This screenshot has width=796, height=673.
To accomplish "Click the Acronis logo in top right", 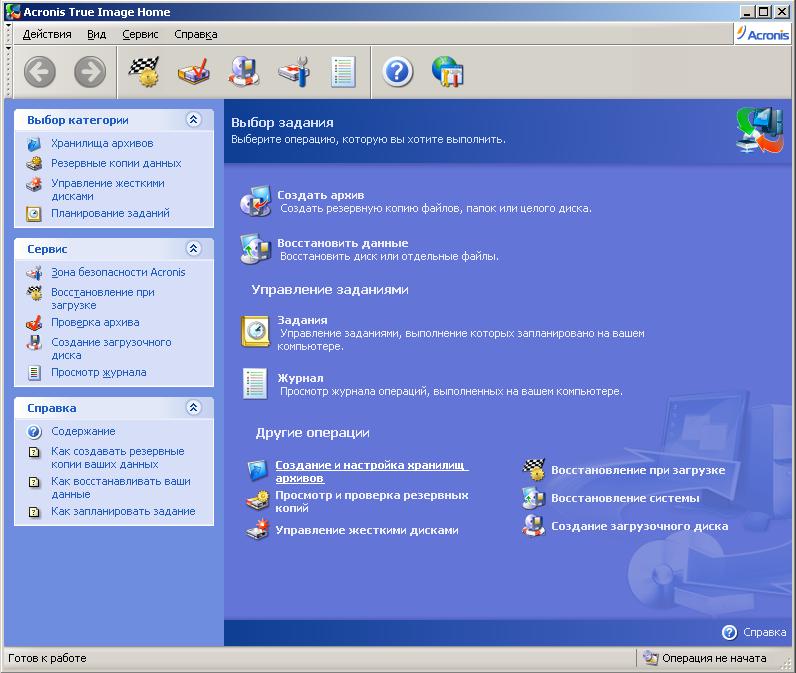I will click(762, 35).
